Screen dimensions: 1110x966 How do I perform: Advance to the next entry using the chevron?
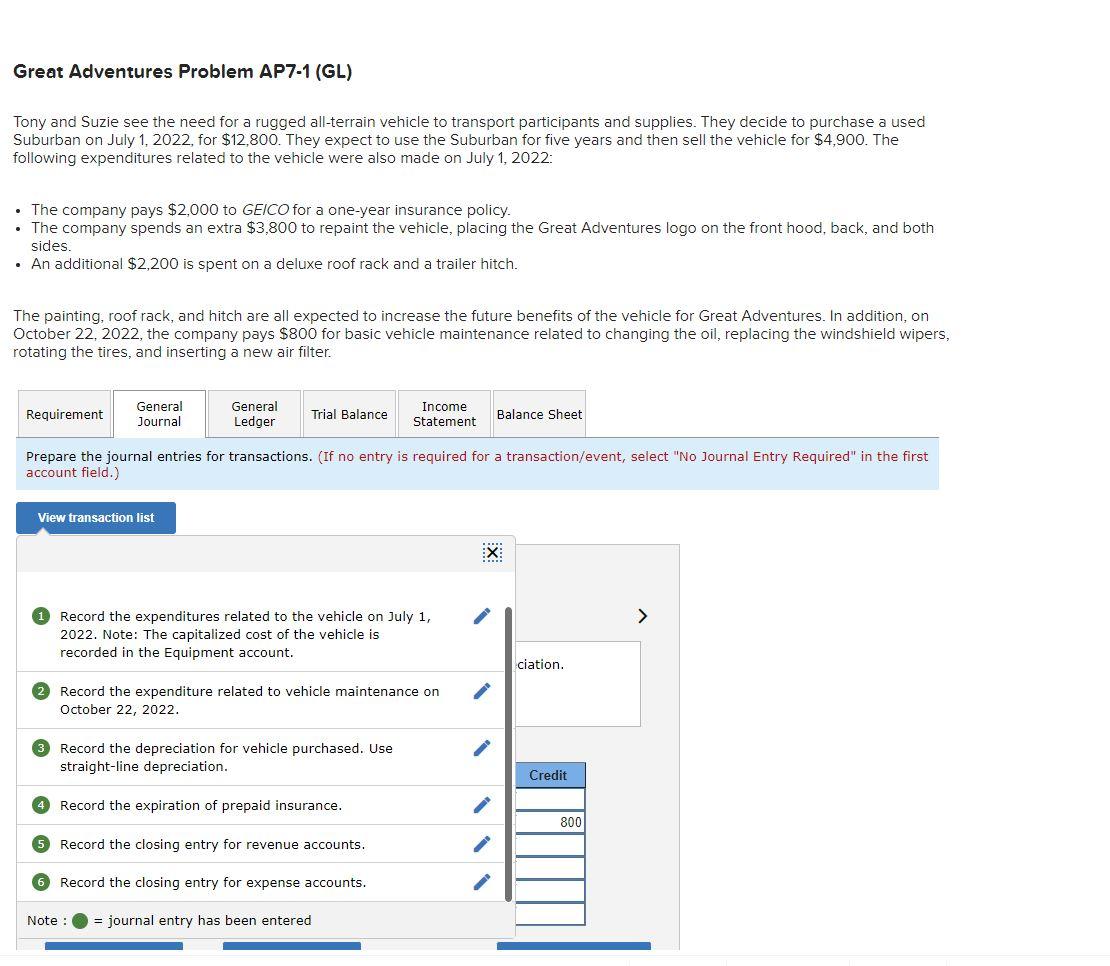pyautogui.click(x=642, y=616)
